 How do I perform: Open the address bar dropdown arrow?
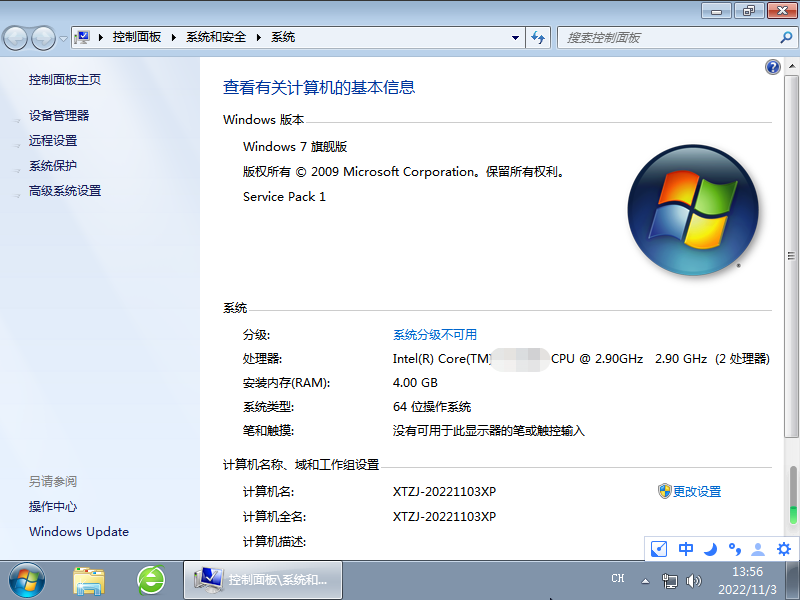[x=514, y=37]
